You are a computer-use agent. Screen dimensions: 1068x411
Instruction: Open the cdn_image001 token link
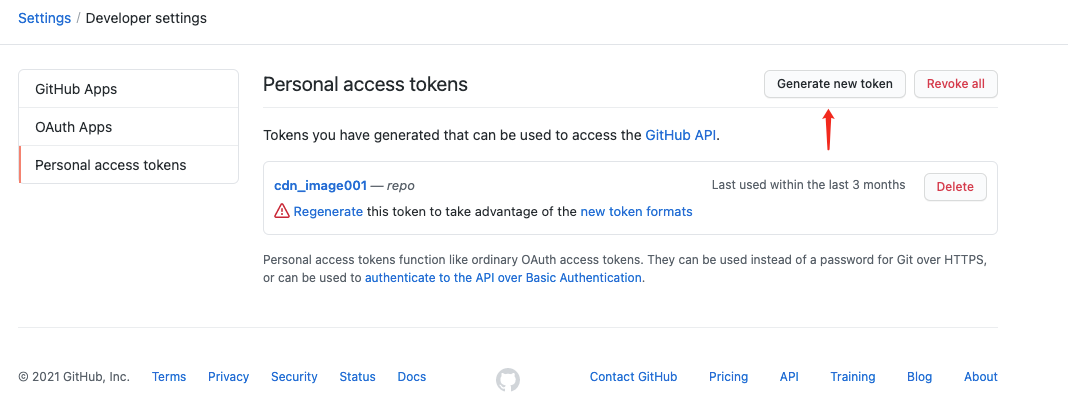tap(321, 185)
